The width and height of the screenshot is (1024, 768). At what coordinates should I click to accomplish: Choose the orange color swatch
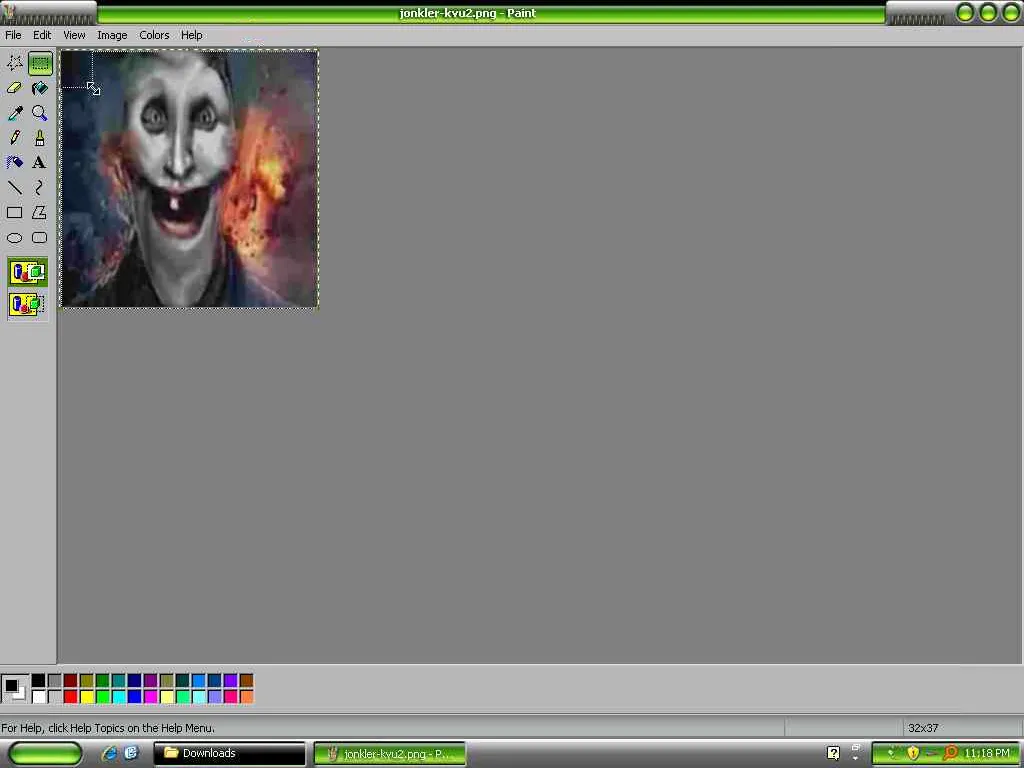247,697
